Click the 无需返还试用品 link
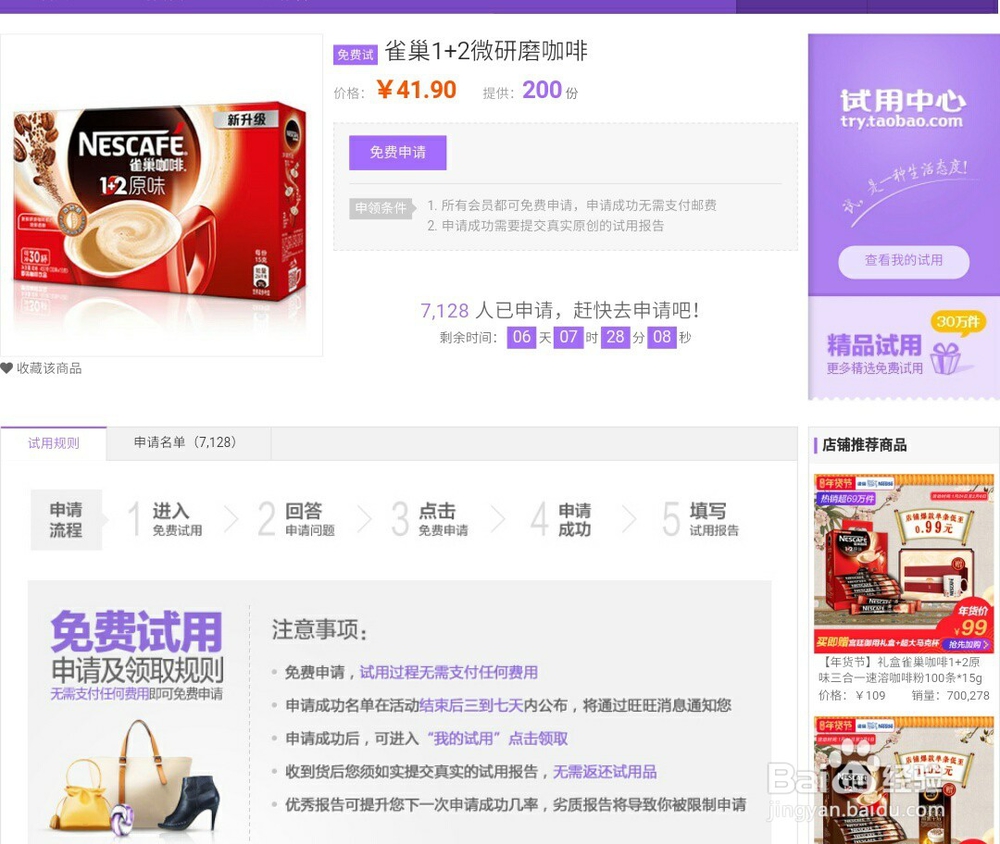 [605, 772]
